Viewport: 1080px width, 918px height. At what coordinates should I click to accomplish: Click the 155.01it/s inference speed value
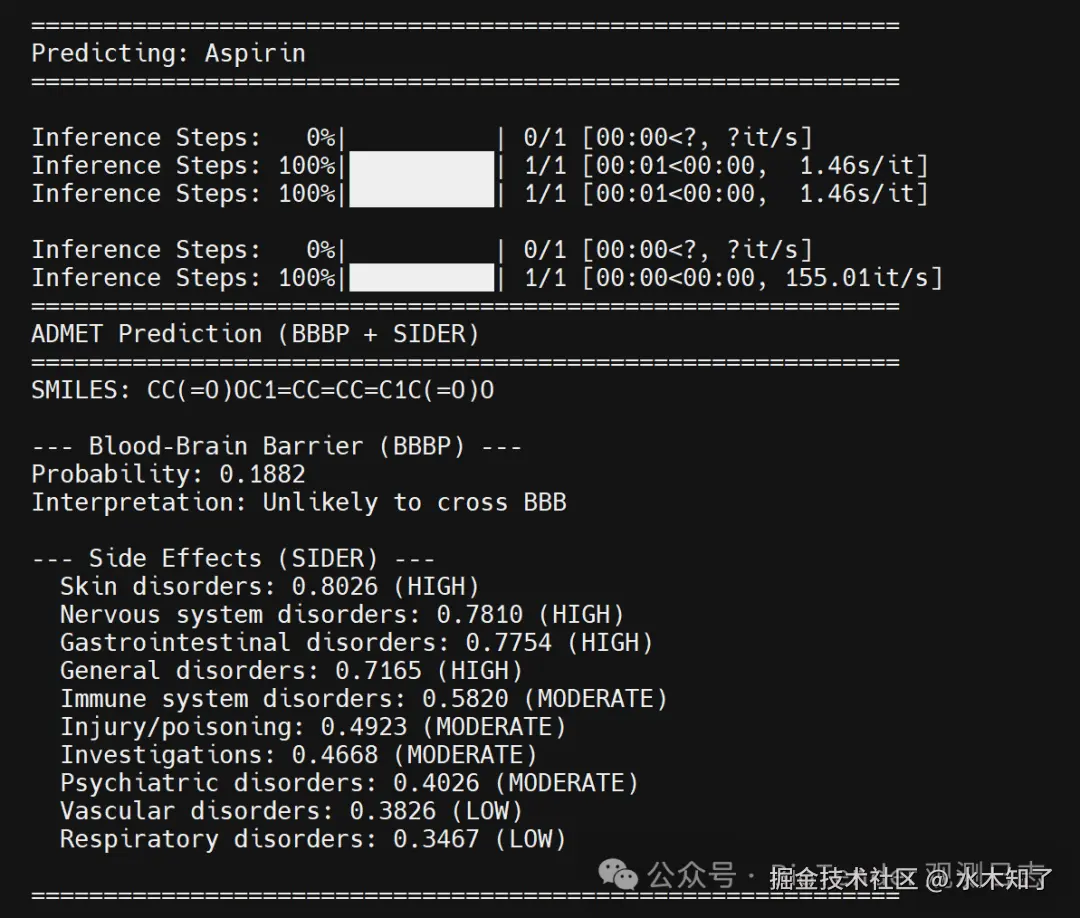(857, 278)
